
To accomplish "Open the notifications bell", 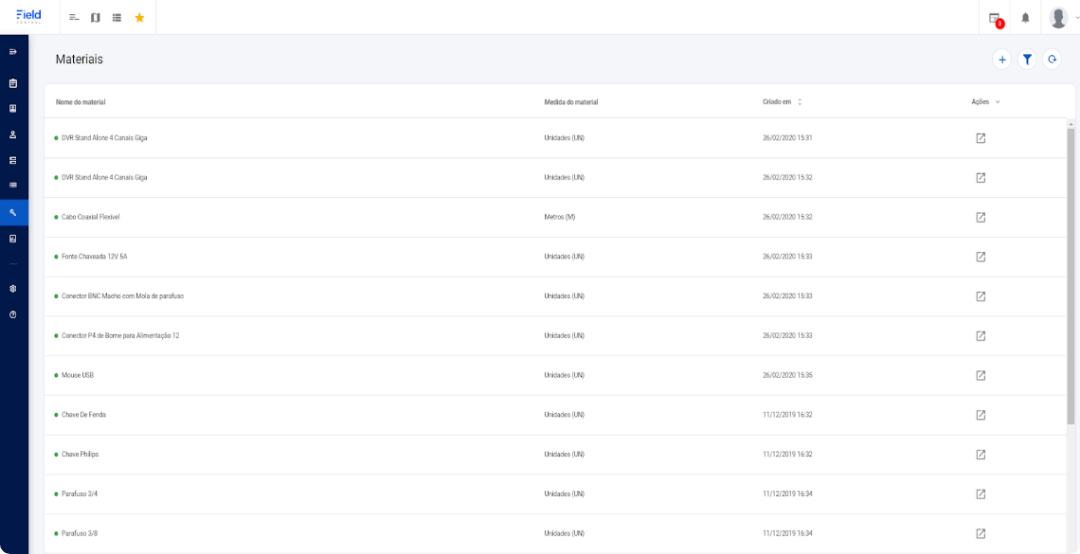I will pos(1025,18).
